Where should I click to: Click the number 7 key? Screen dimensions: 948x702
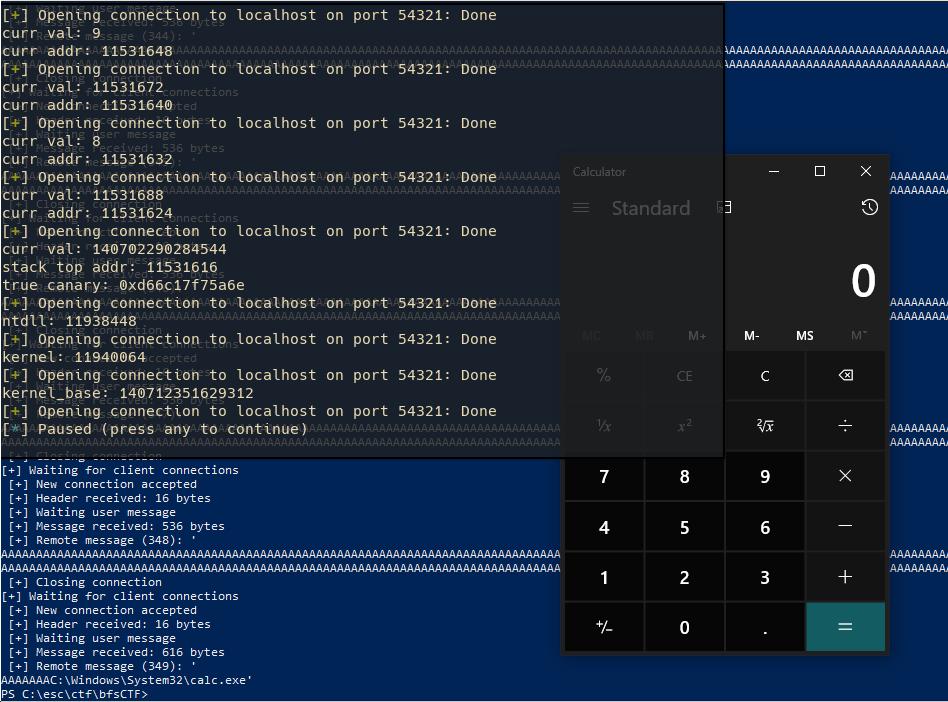[604, 476]
